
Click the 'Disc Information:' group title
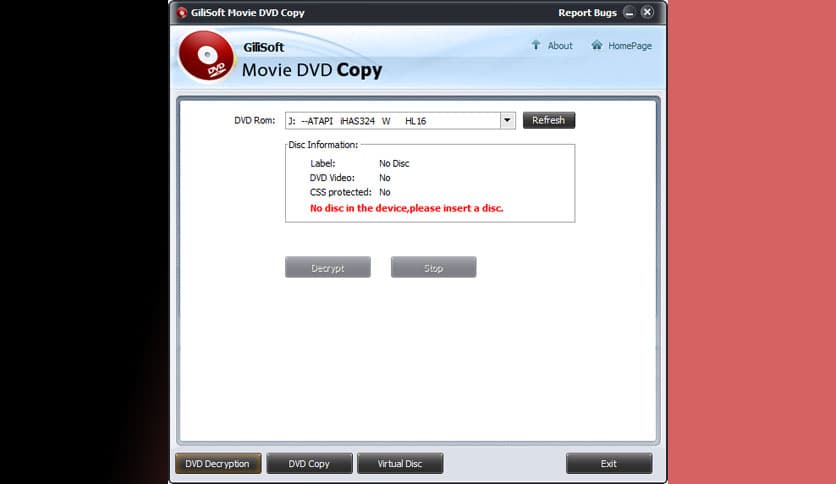click(x=323, y=145)
